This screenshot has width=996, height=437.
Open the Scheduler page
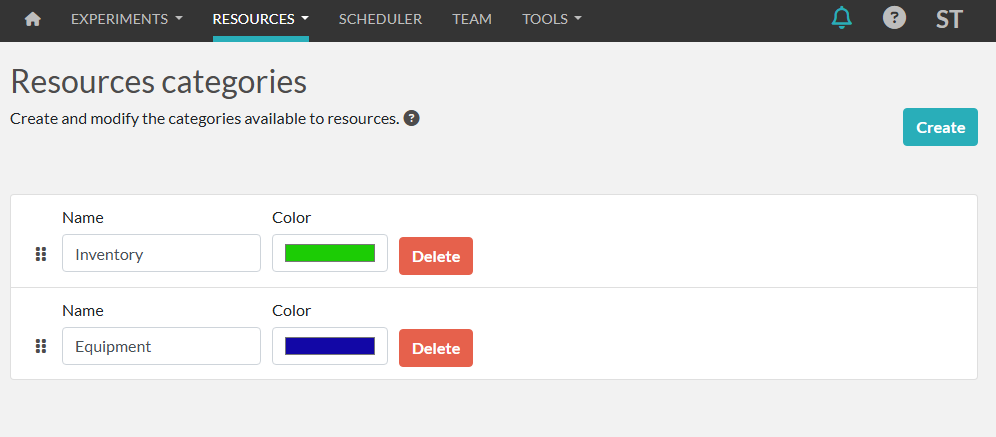(380, 19)
